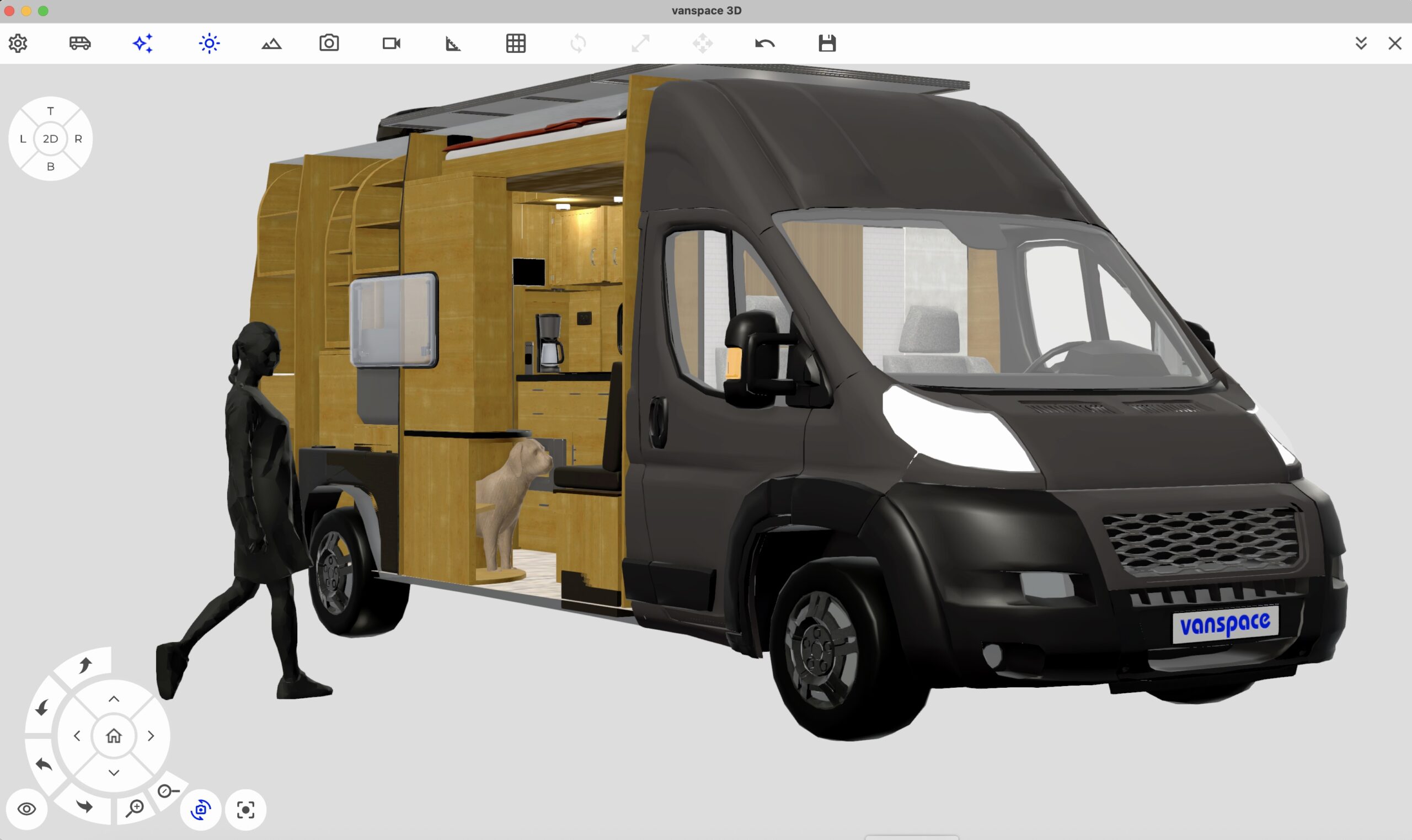Click the van vehicle icon
The image size is (1412, 840).
(80, 43)
